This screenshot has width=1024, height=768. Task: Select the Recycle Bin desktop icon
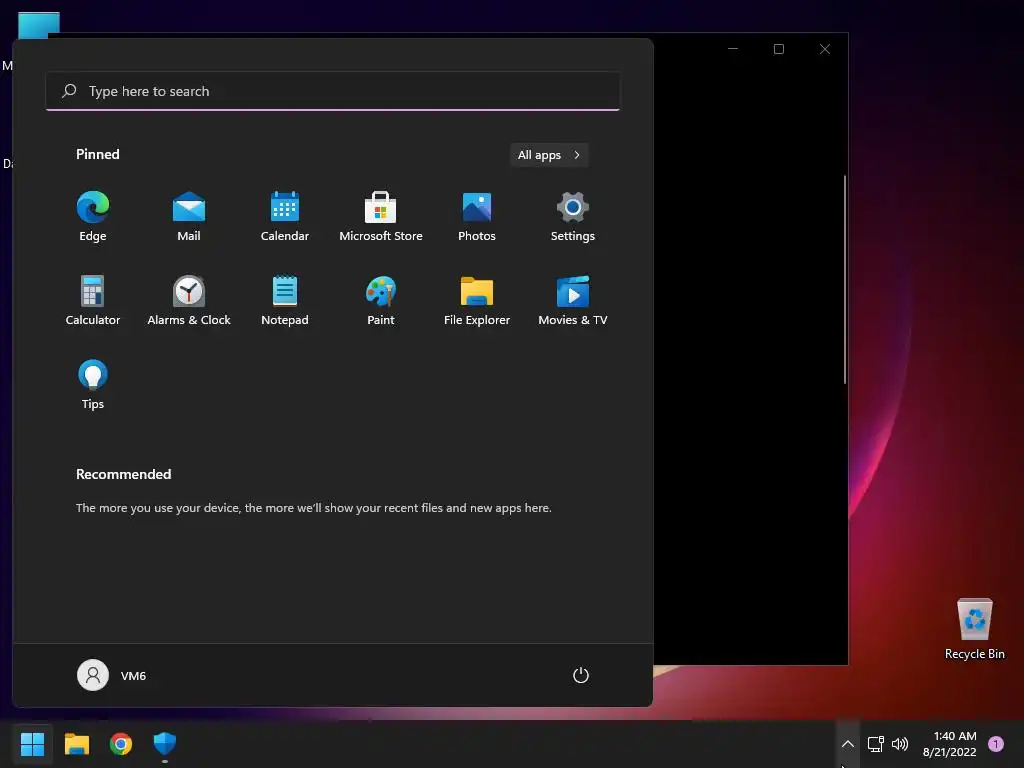tap(974, 629)
